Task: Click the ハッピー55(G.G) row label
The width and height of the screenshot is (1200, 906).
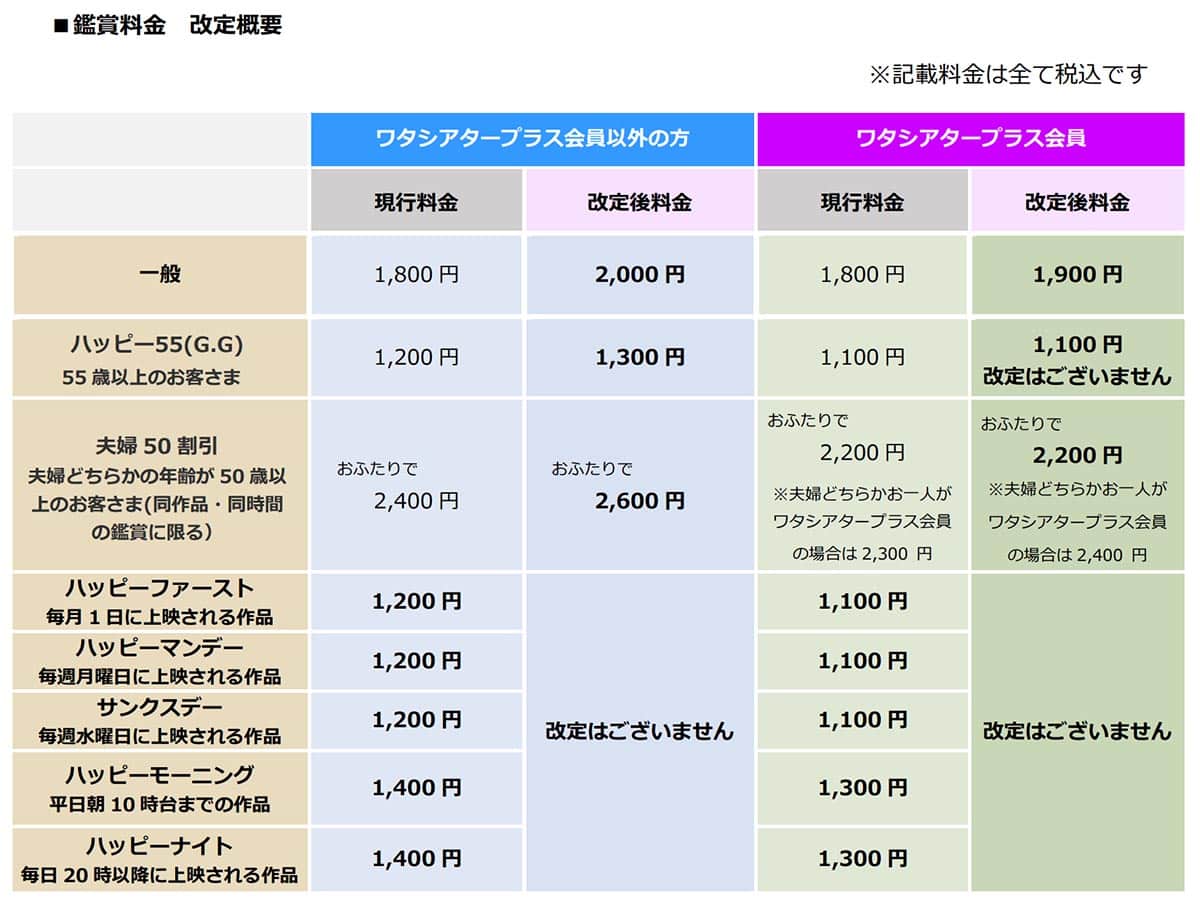Action: [x=160, y=345]
